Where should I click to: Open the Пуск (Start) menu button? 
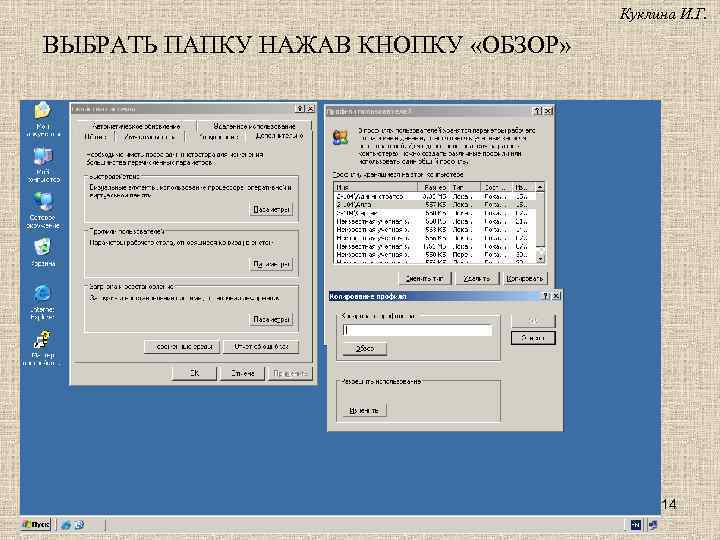click(36, 524)
